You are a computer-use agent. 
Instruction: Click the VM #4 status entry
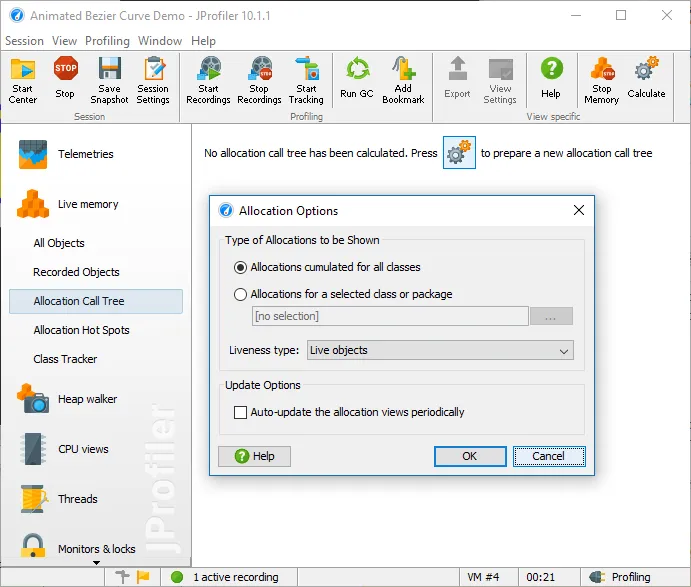coord(483,577)
